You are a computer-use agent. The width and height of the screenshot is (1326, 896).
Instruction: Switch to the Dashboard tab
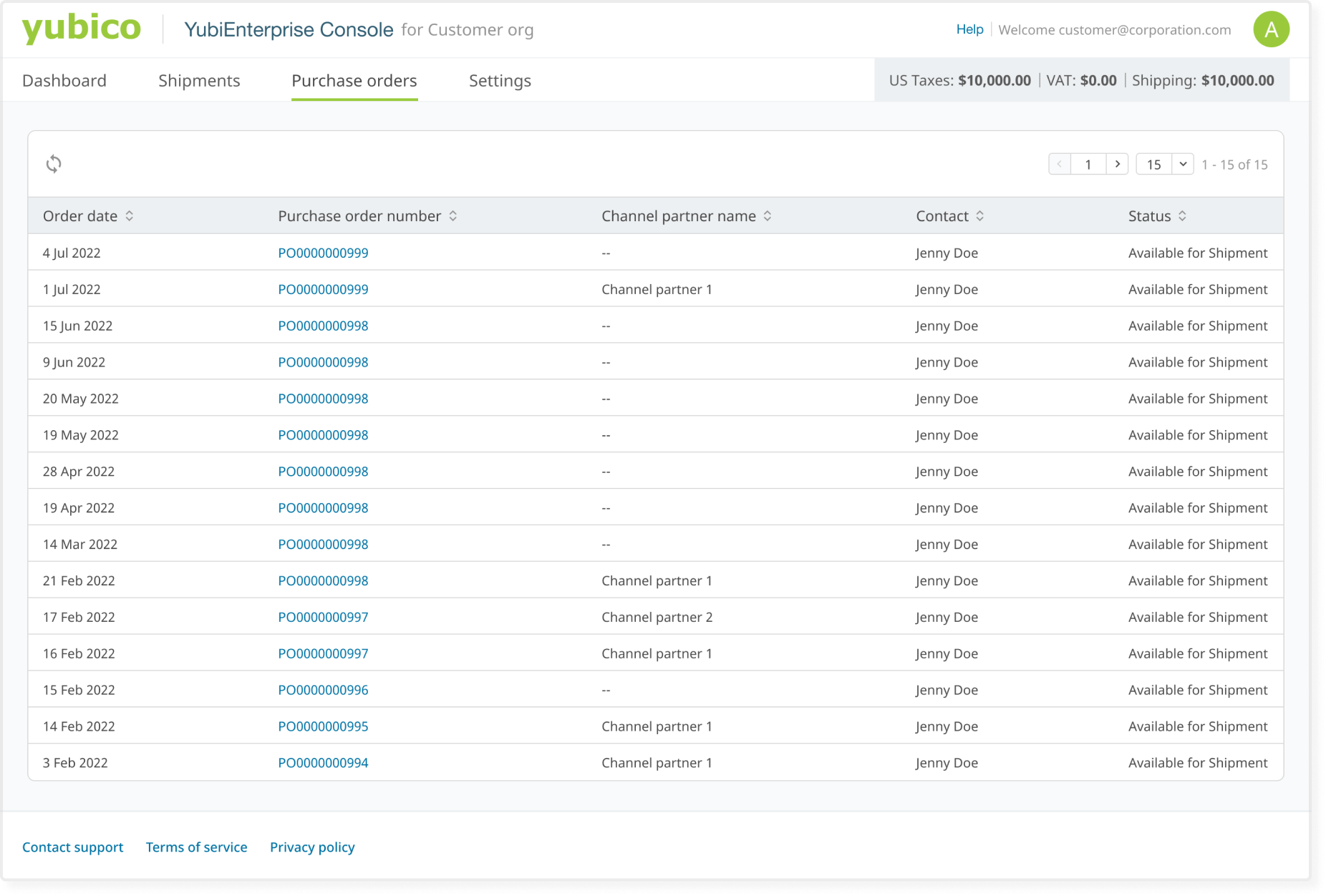(64, 80)
